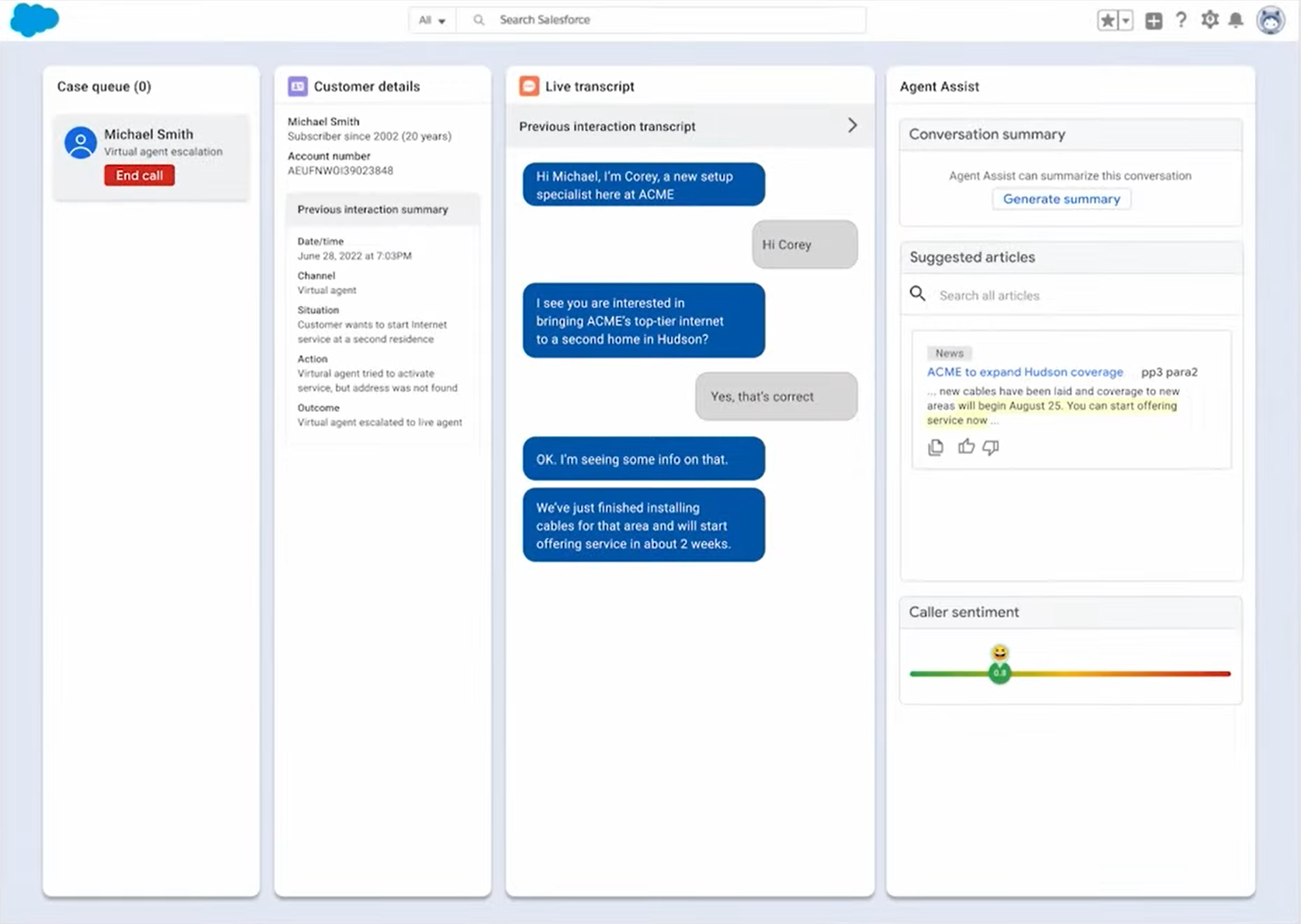Click Michael Smith's avatar icon in case queue
The image size is (1301, 924).
point(80,142)
